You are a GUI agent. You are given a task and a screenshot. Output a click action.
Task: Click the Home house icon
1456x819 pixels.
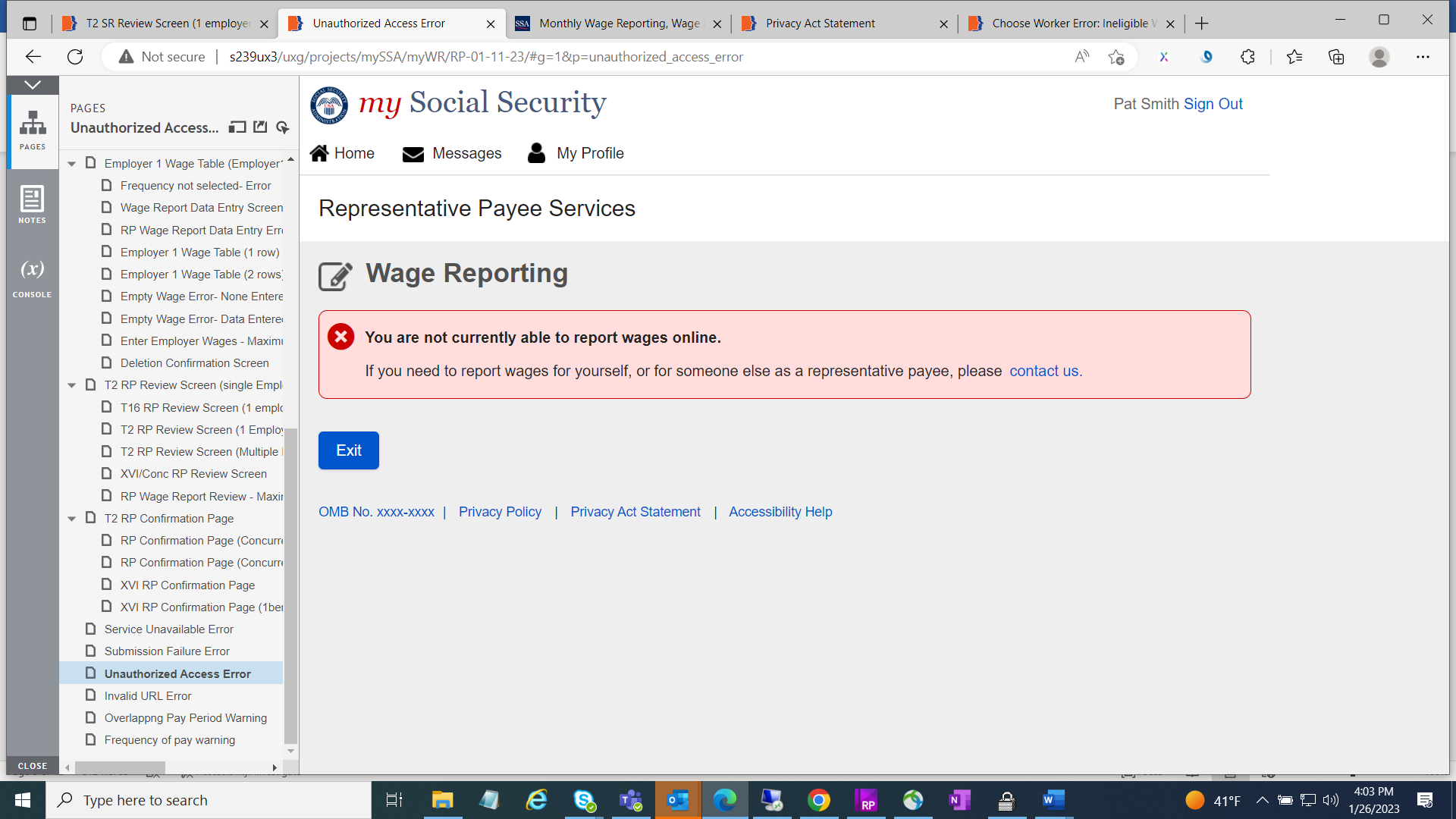[319, 153]
